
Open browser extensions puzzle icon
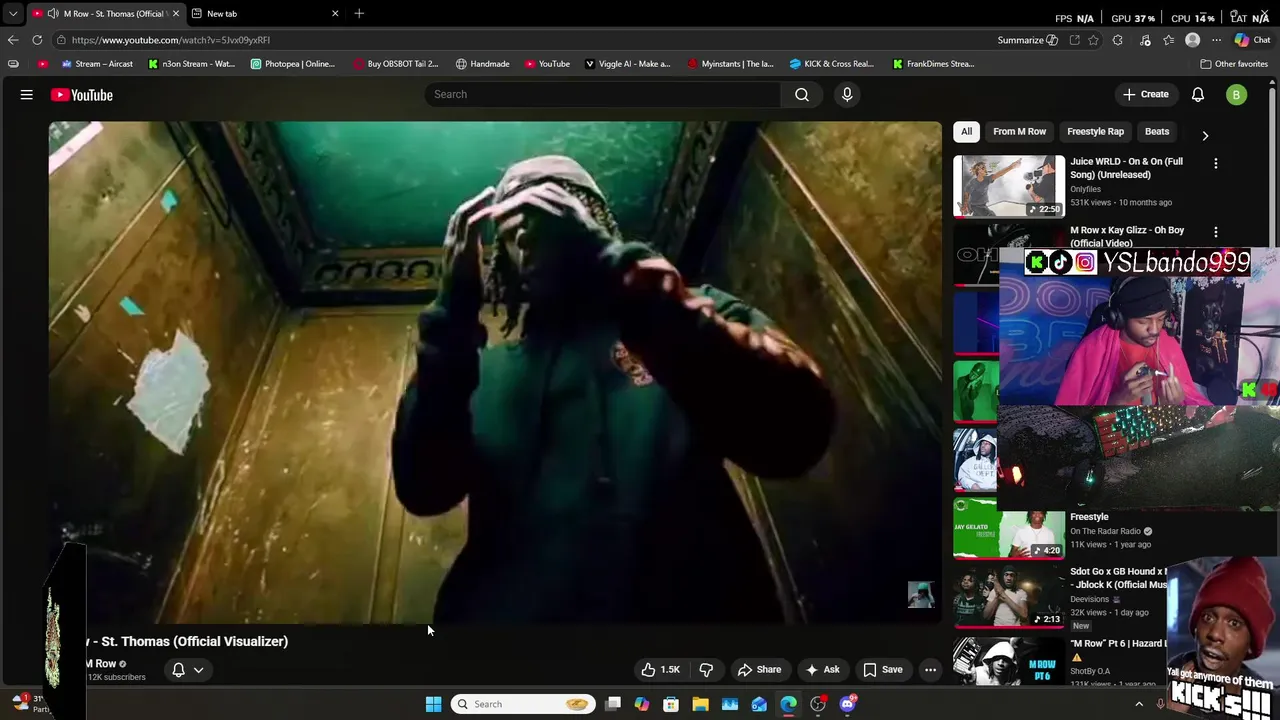coord(1117,40)
